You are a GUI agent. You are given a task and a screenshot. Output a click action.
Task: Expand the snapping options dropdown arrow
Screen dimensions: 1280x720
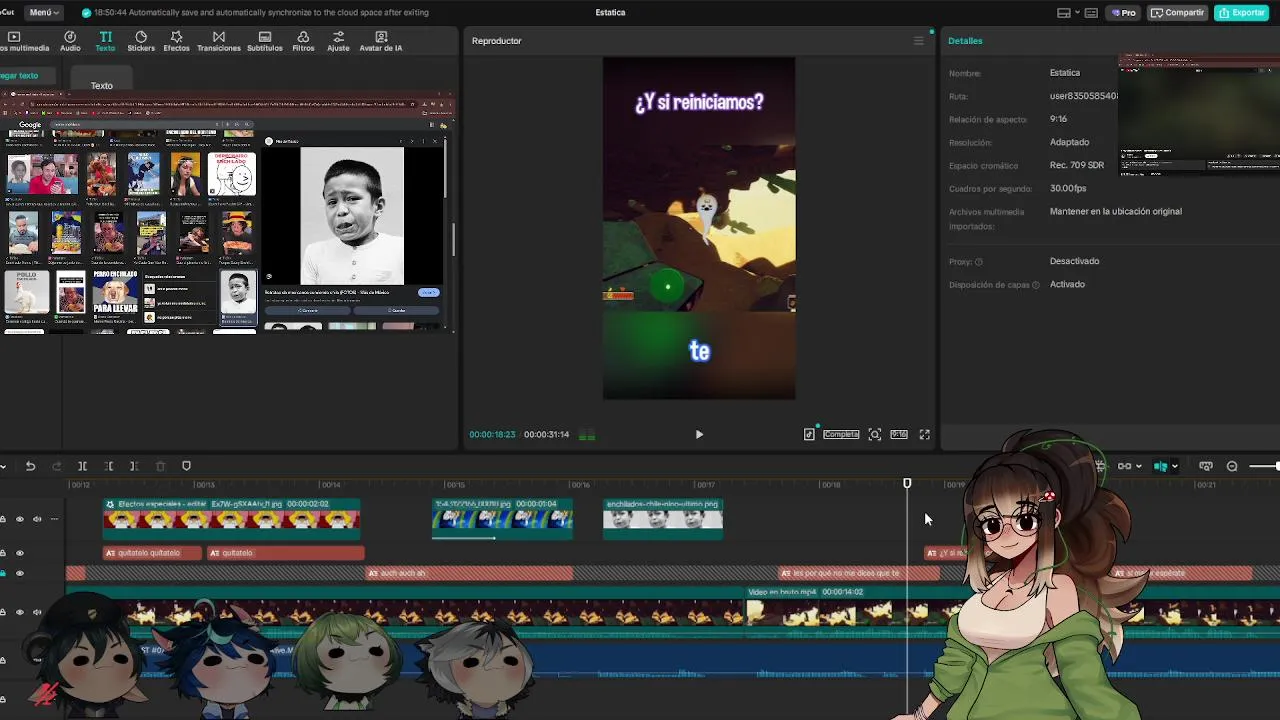(x=1174, y=466)
